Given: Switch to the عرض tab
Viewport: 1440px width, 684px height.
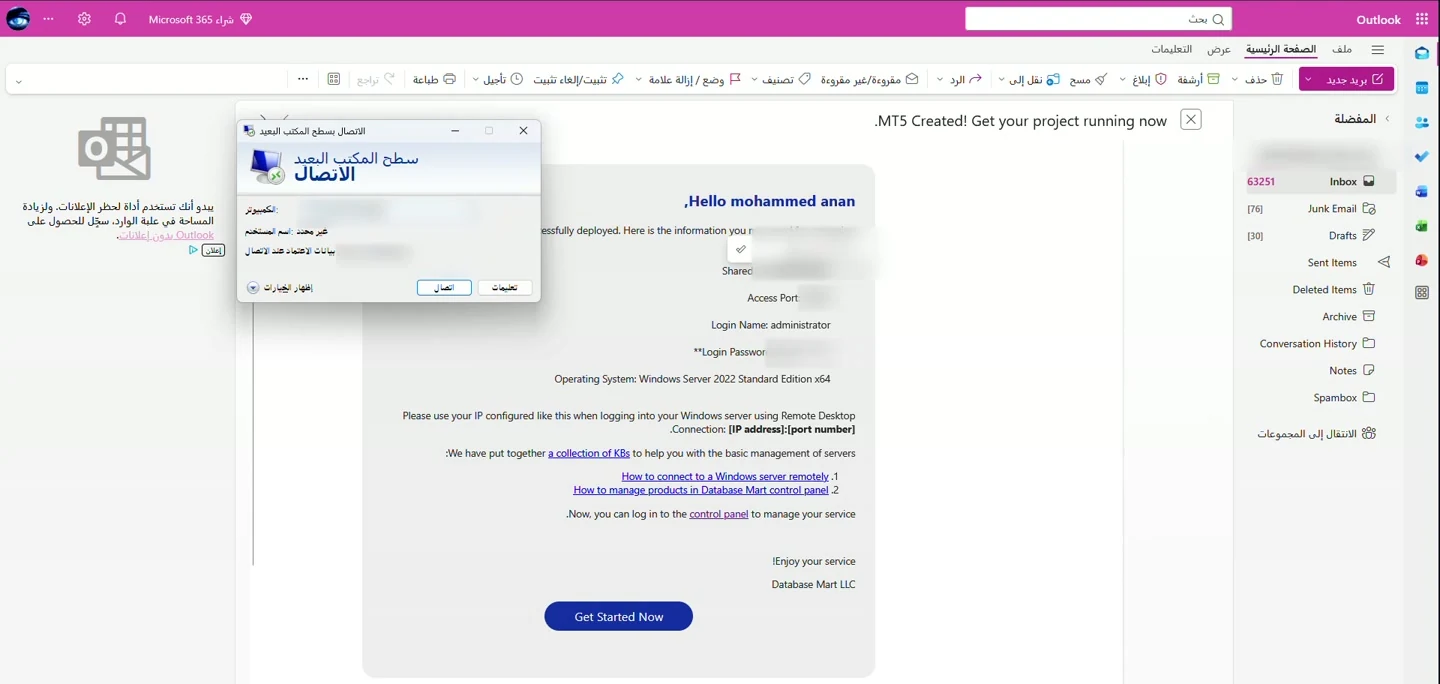Looking at the screenshot, I should click(1218, 49).
